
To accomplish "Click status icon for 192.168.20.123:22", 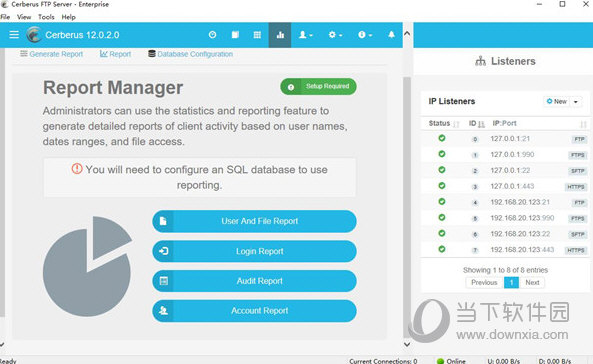I will [x=442, y=233].
